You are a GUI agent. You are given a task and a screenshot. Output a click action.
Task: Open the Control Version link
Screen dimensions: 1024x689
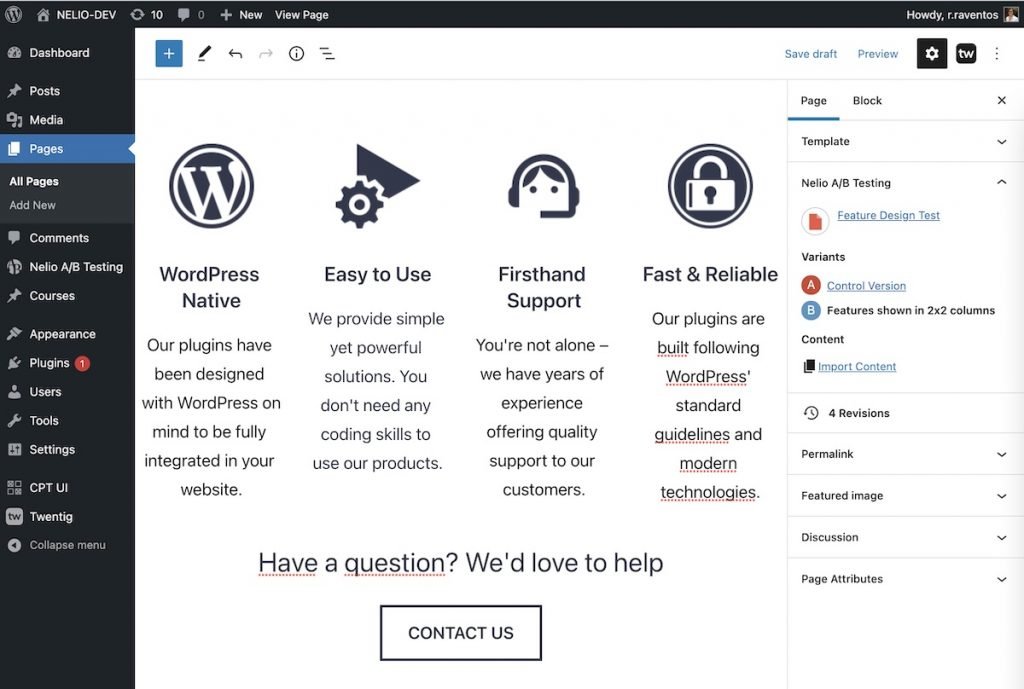click(866, 285)
